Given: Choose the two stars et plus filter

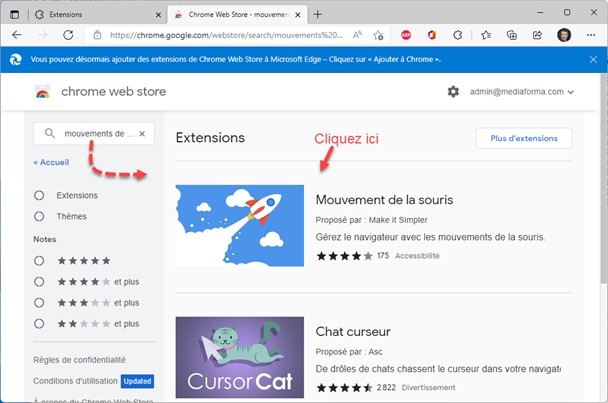Looking at the screenshot, I should coord(40,323).
